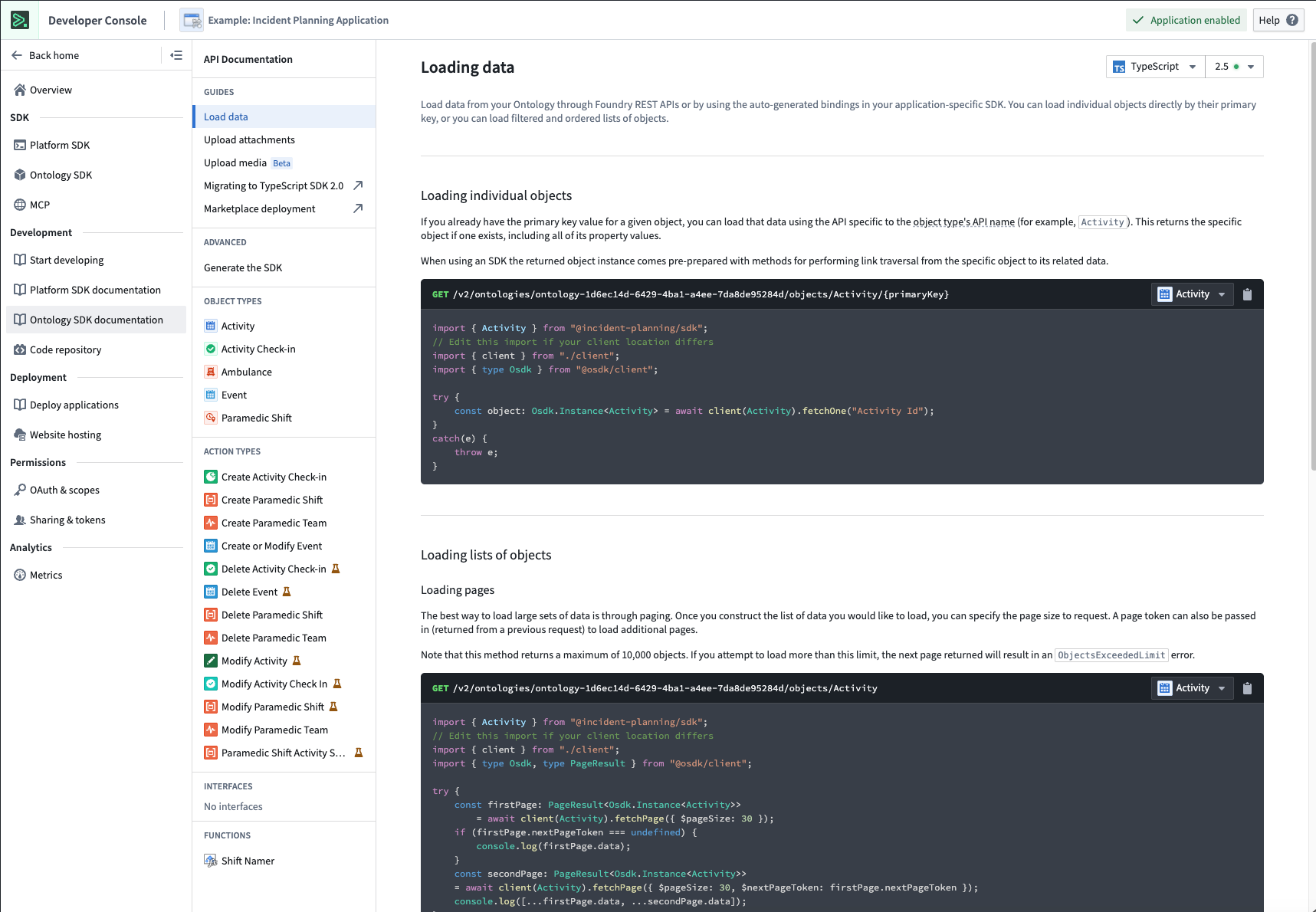The height and width of the screenshot is (912, 1316).
Task: Open Activity object selector in first code block
Action: click(x=1192, y=294)
